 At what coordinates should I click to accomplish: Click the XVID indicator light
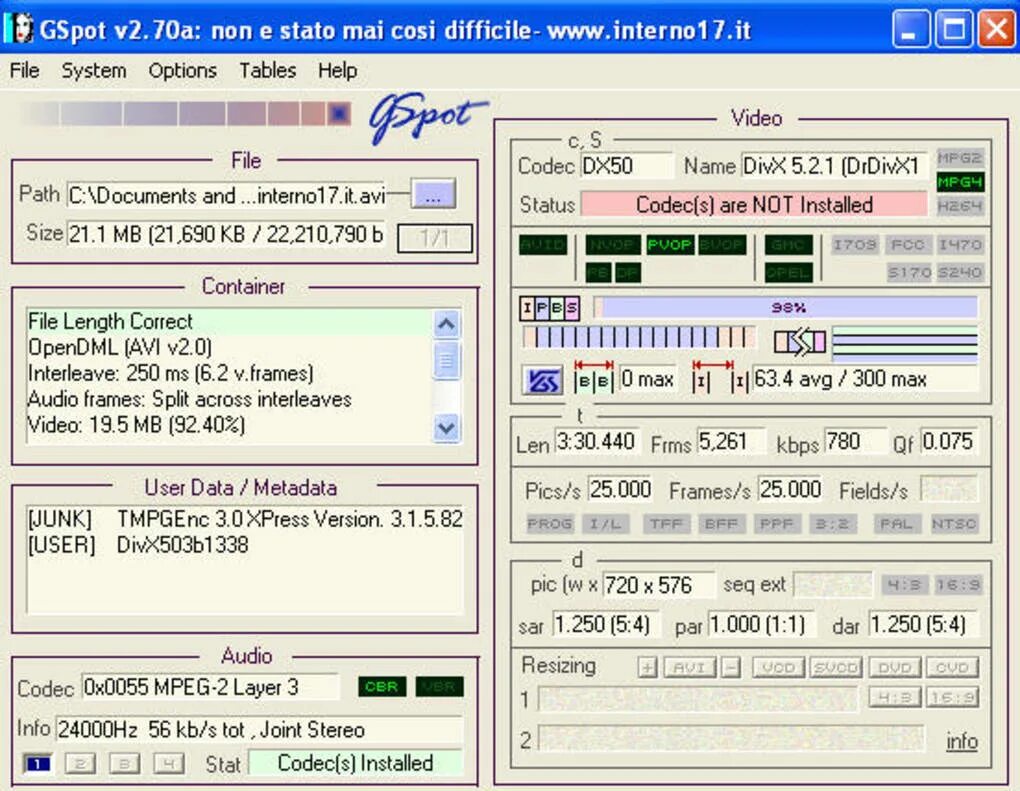[x=543, y=245]
